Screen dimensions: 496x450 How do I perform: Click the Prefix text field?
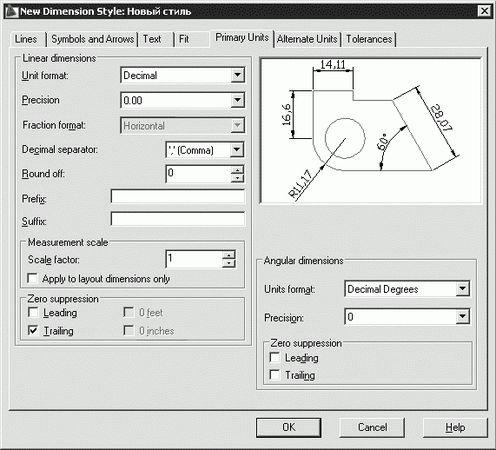coord(178,197)
